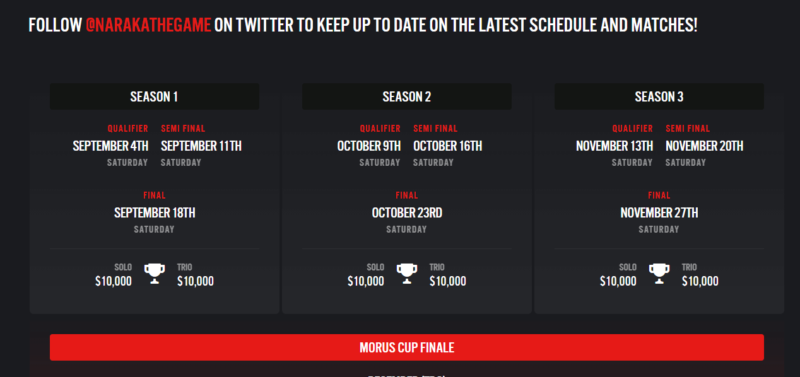The width and height of the screenshot is (800, 377).
Task: Select the Season 3 header
Action: 659,96
